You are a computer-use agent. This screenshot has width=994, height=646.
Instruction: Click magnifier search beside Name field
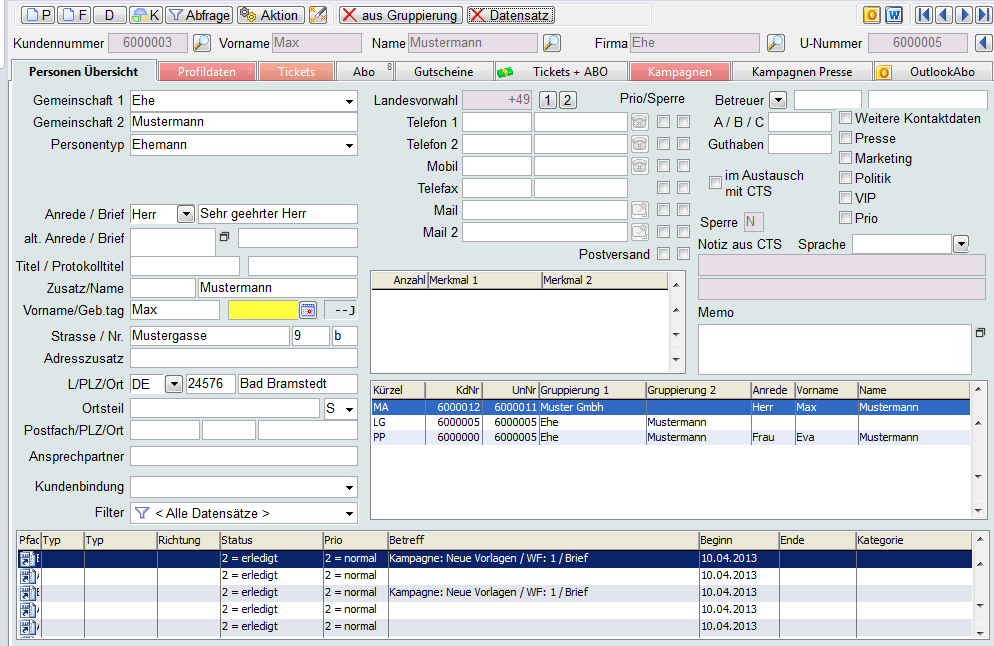click(x=552, y=43)
